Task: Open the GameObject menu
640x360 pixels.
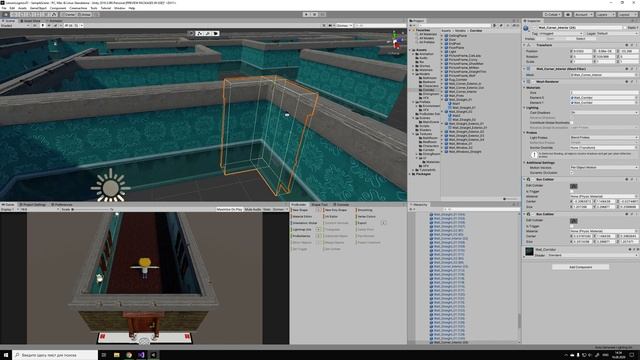Action: (x=38, y=8)
